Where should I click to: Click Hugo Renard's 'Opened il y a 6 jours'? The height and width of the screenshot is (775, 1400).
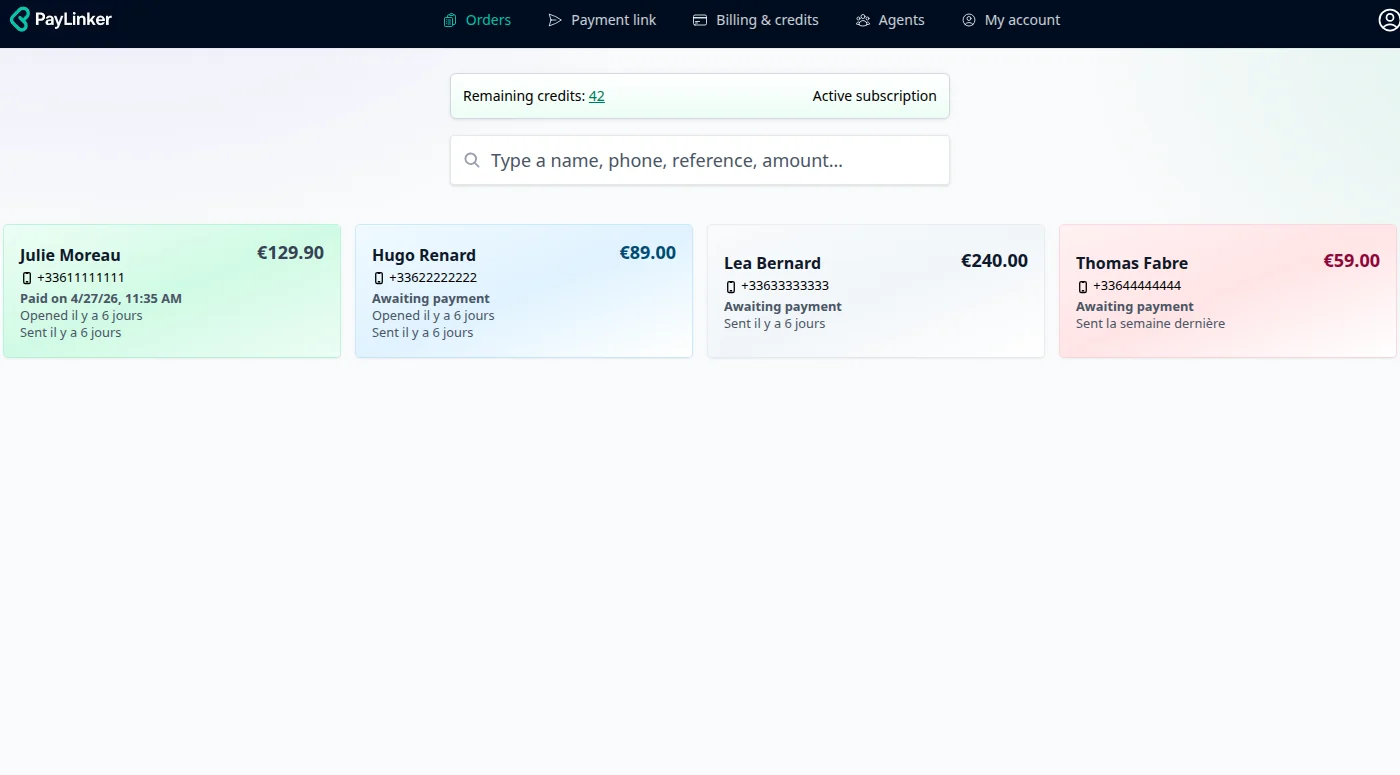pos(433,316)
